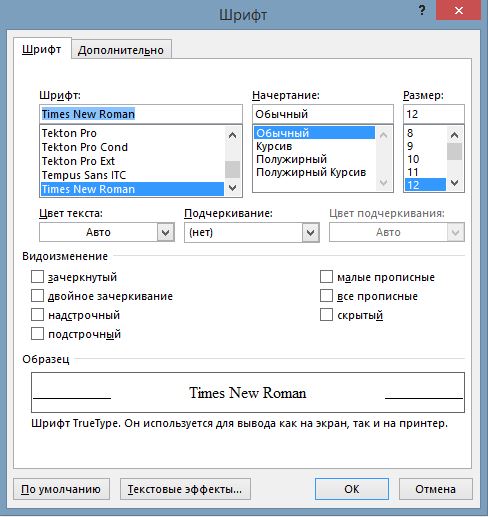Screen dimensions: 488x517
Task: Click the size list scrollbar thumb
Action: click(x=454, y=152)
